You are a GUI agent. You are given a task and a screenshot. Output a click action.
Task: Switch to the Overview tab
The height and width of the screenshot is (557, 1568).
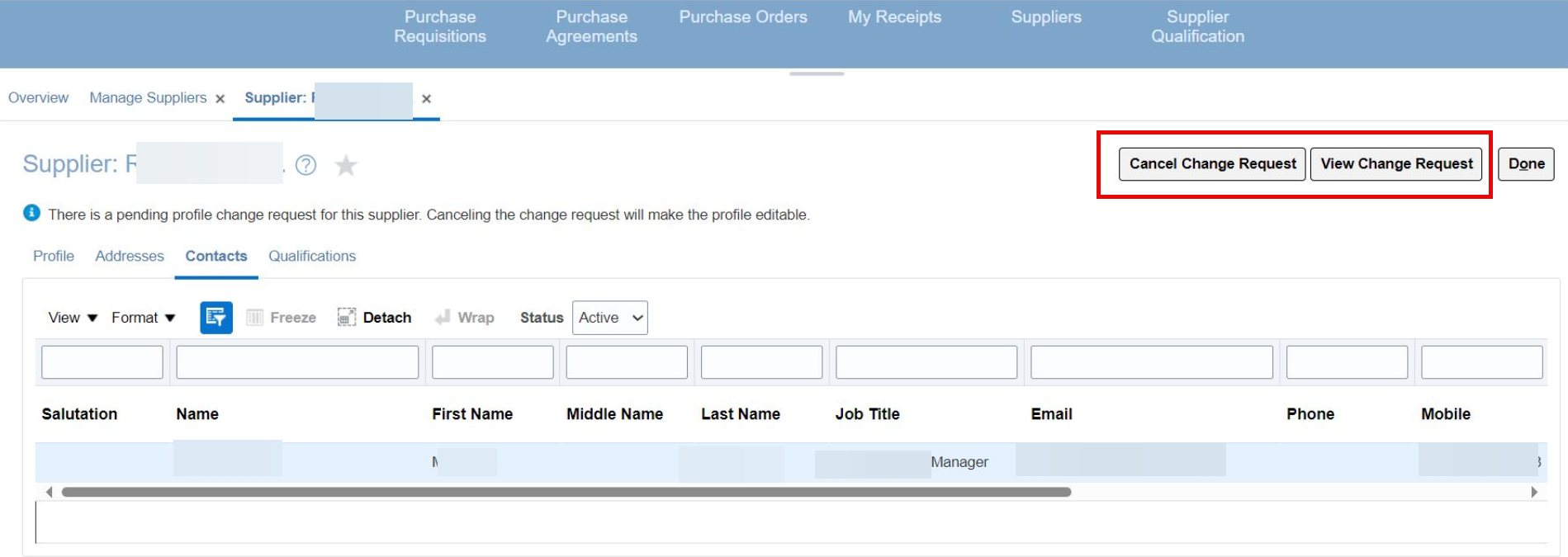coord(38,97)
